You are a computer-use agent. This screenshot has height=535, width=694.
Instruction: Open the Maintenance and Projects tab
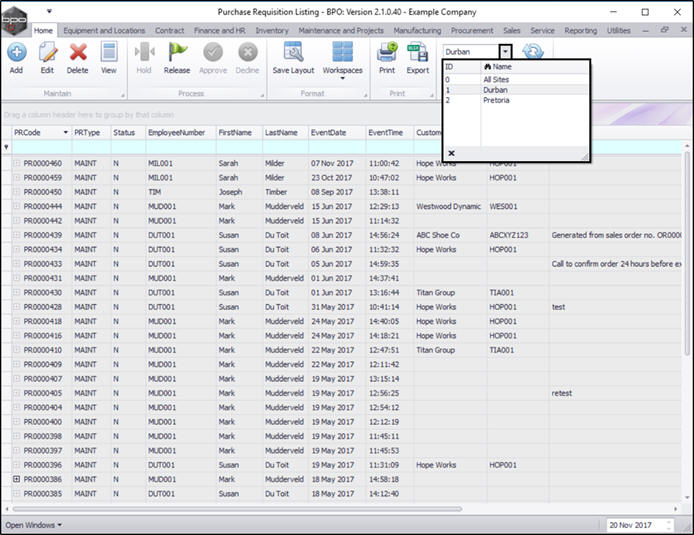click(x=341, y=31)
